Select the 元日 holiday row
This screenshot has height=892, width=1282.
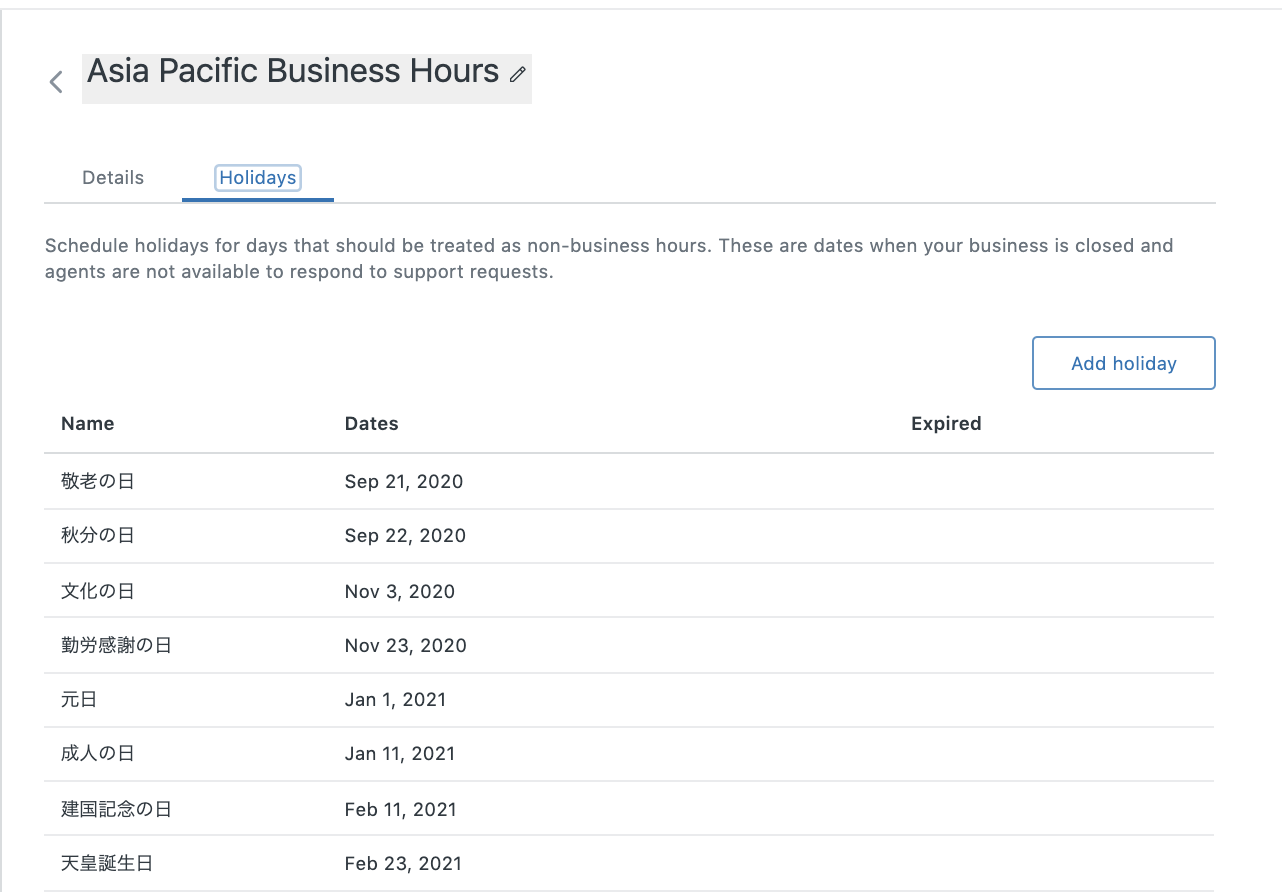pos(79,700)
